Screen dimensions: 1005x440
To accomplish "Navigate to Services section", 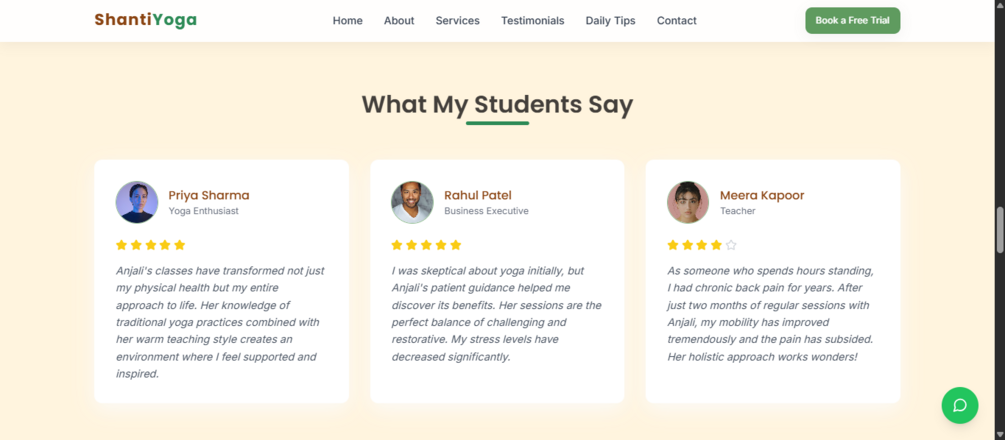I will (457, 21).
